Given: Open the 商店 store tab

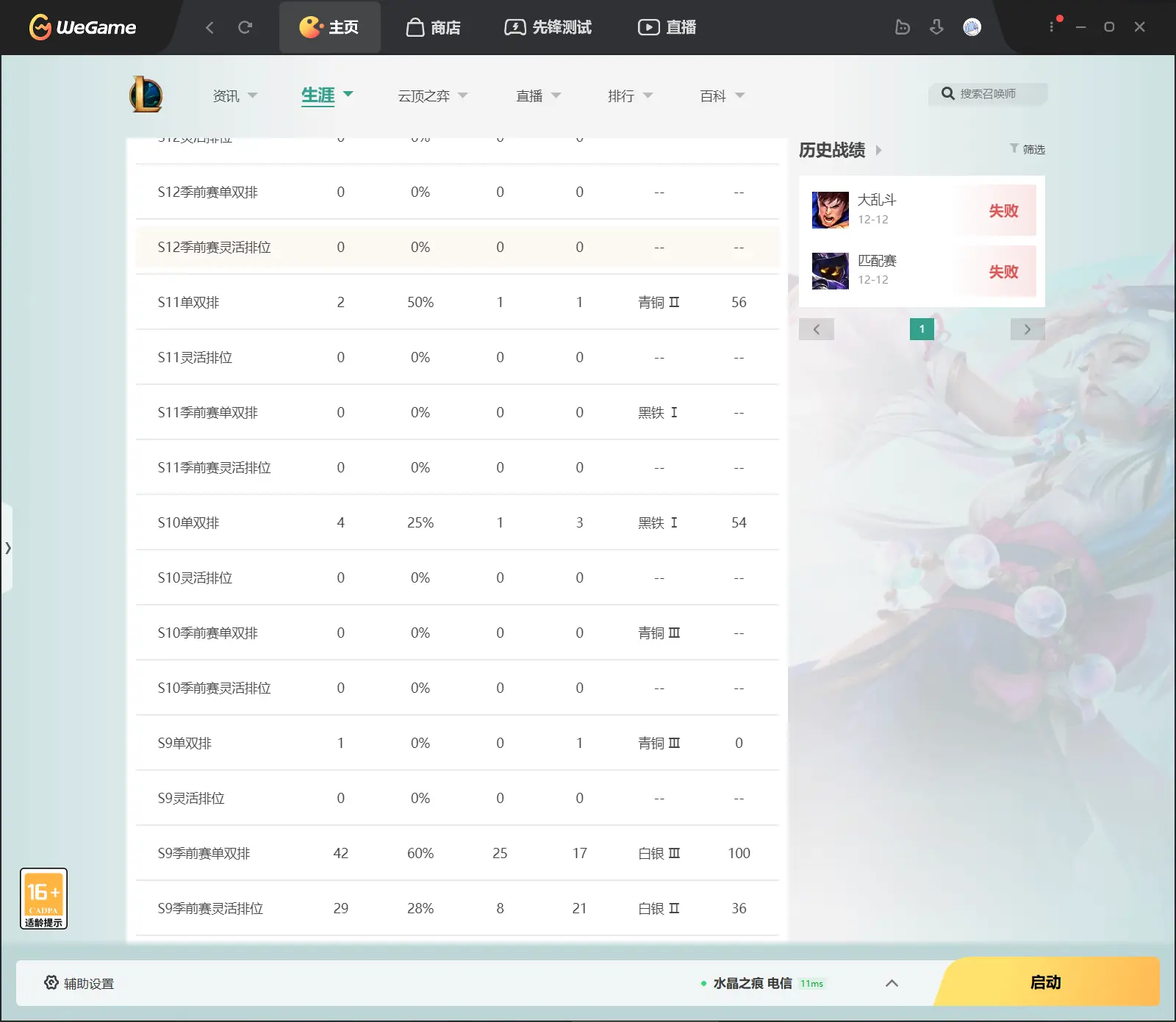Looking at the screenshot, I should point(434,27).
